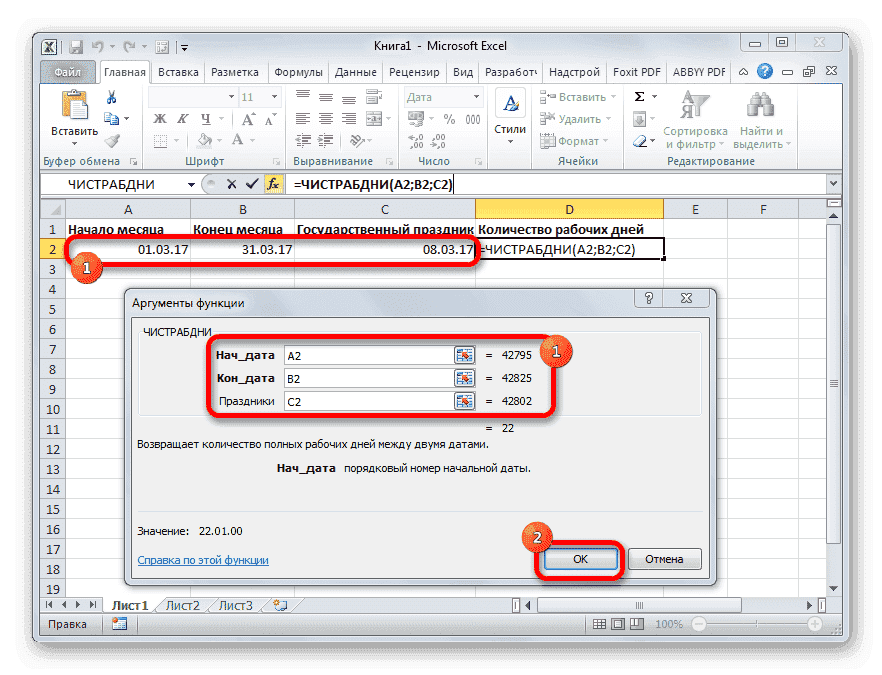Open Справка по этой функции link
The height and width of the screenshot is (675, 882).
click(x=202, y=560)
